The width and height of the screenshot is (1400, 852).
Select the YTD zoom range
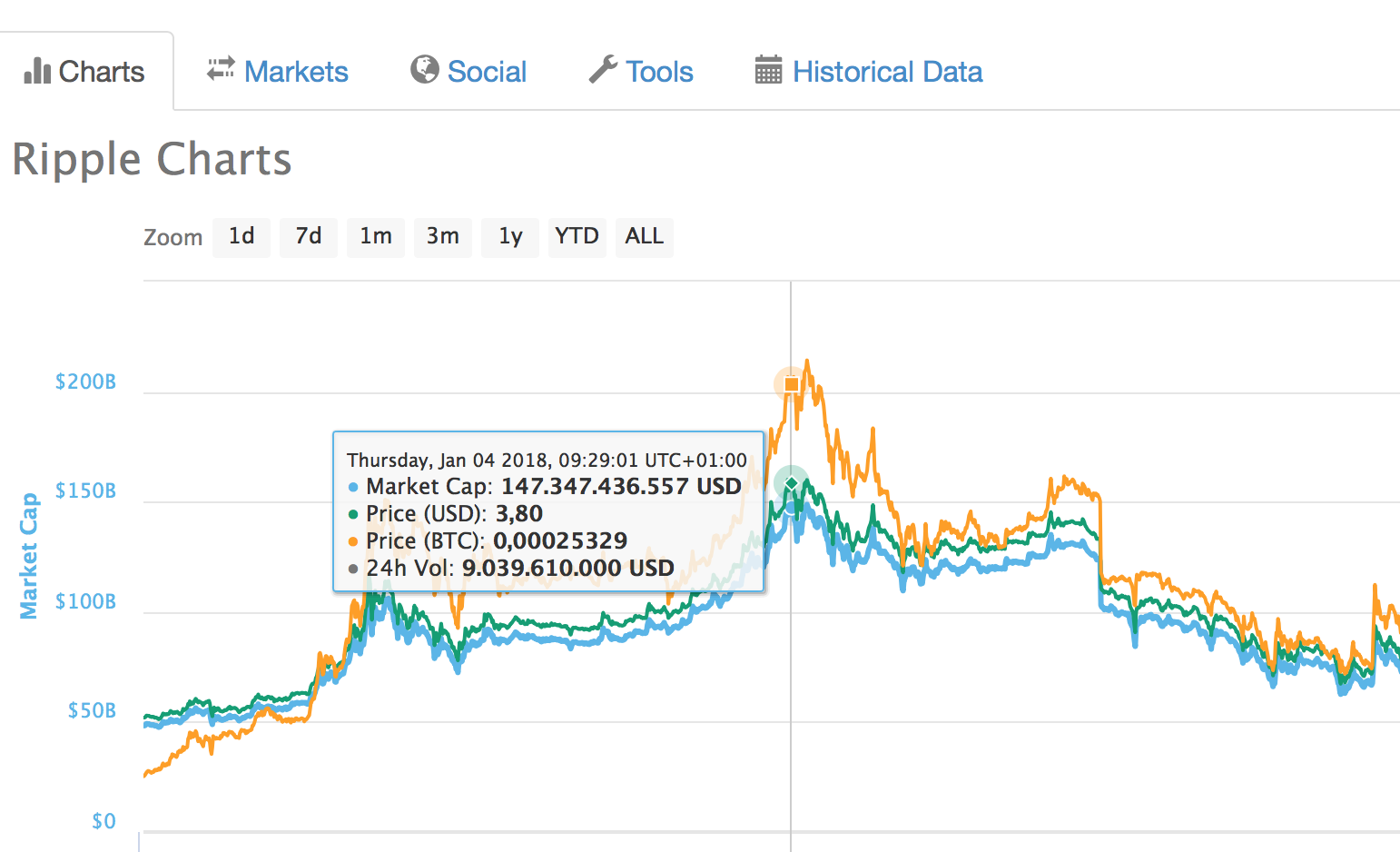coord(577,237)
